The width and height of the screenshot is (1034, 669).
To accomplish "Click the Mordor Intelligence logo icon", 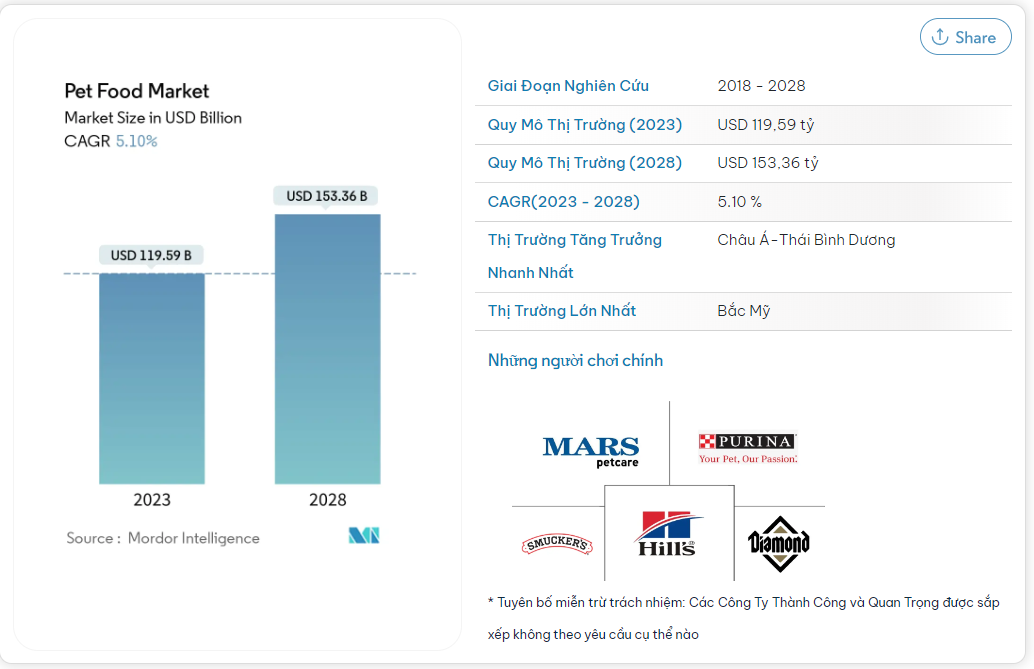I will point(364,536).
